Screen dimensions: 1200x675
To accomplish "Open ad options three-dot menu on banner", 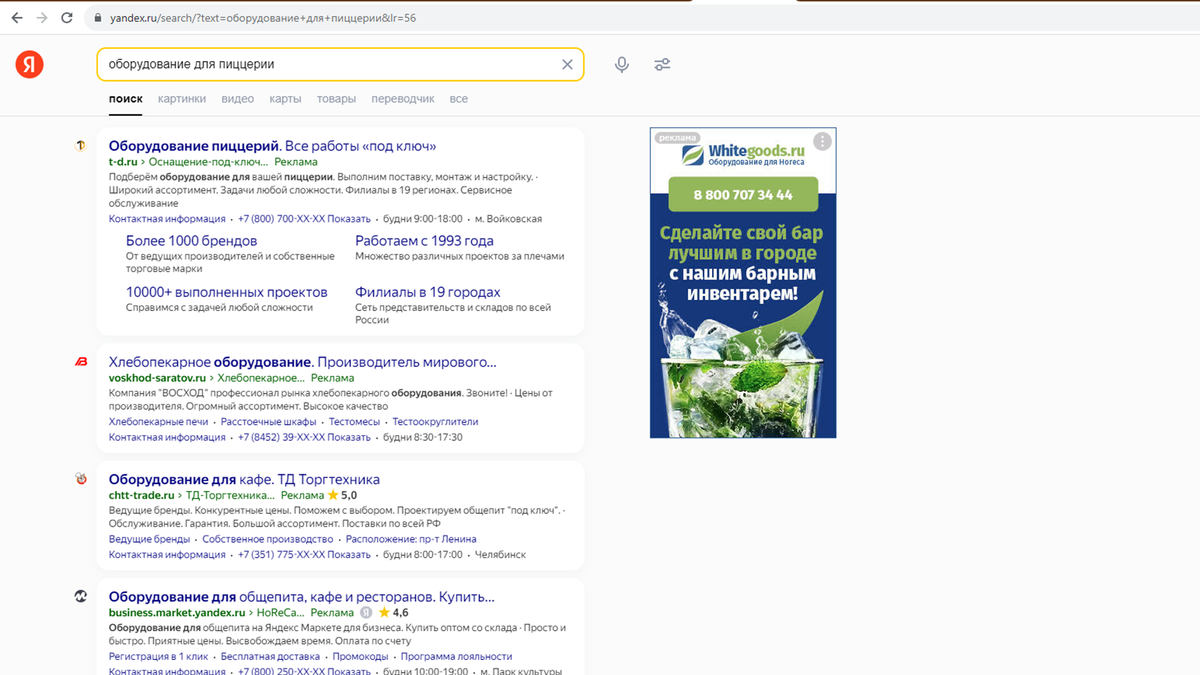I will 822,141.
